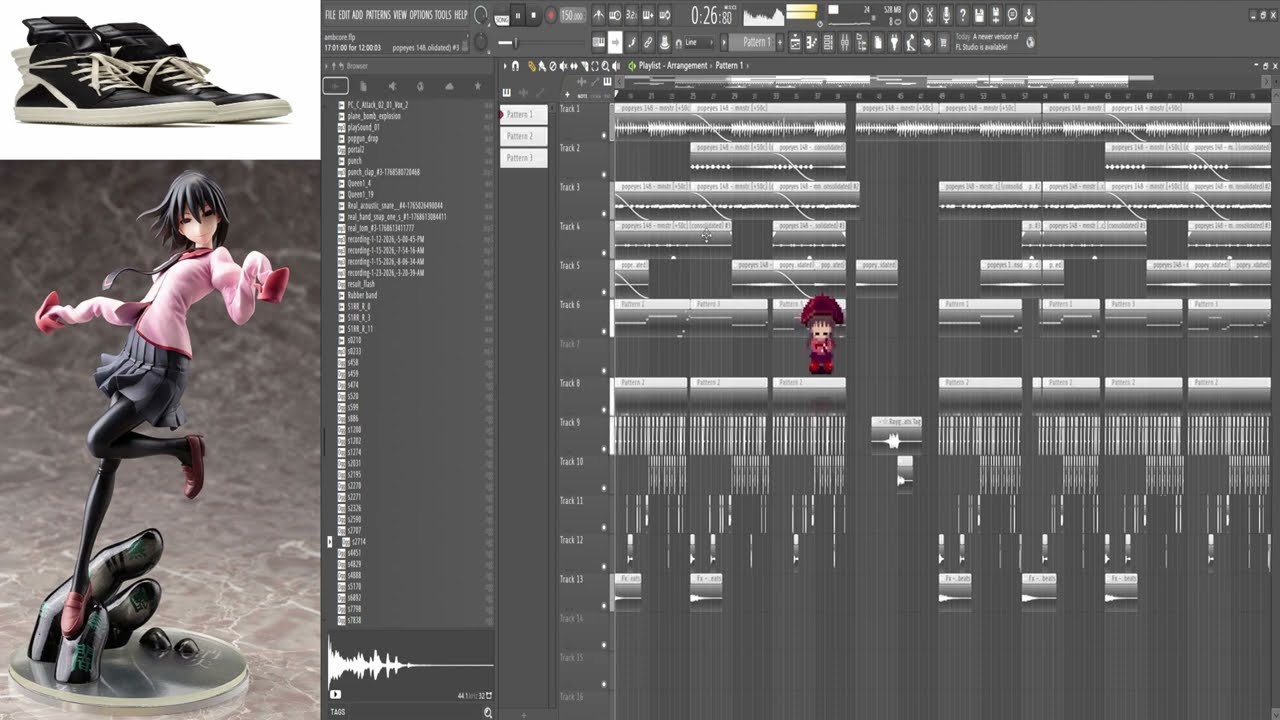Open the playlist options menu arrow
Viewport: 1280px width, 720px height.
coord(505,66)
